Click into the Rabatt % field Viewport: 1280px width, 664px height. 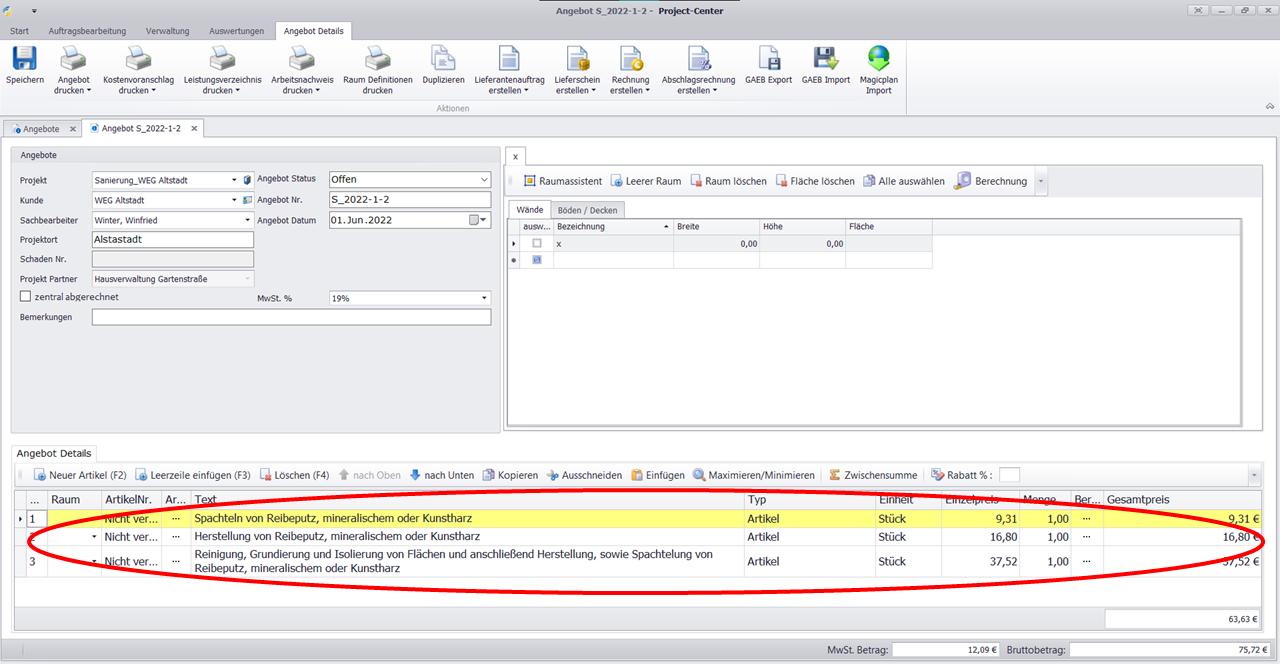click(x=1009, y=475)
